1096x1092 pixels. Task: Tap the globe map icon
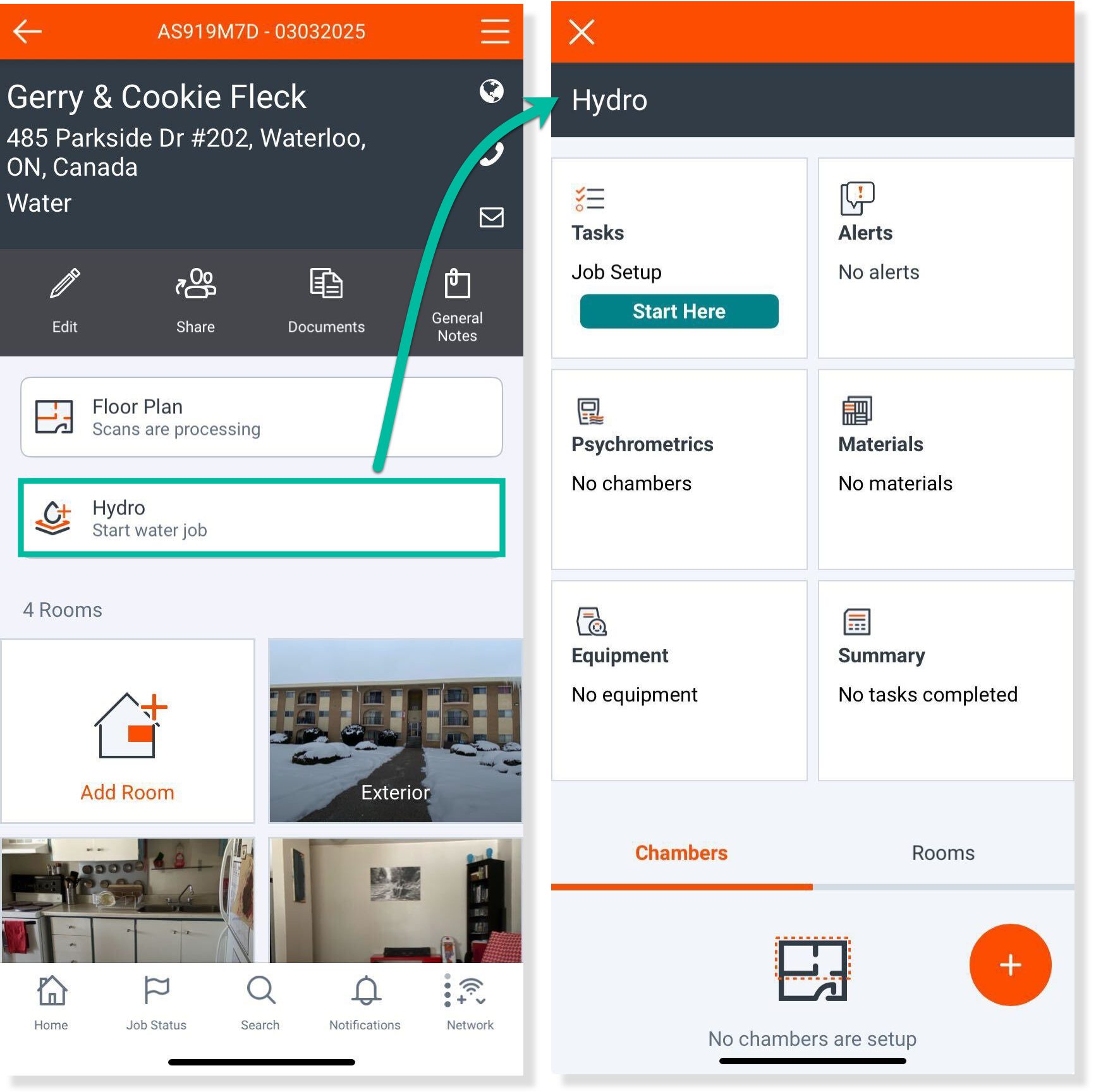[x=491, y=92]
